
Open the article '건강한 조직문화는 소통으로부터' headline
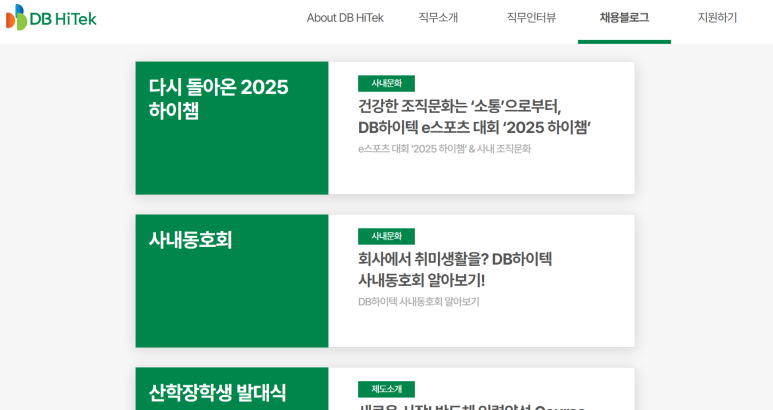(474, 117)
